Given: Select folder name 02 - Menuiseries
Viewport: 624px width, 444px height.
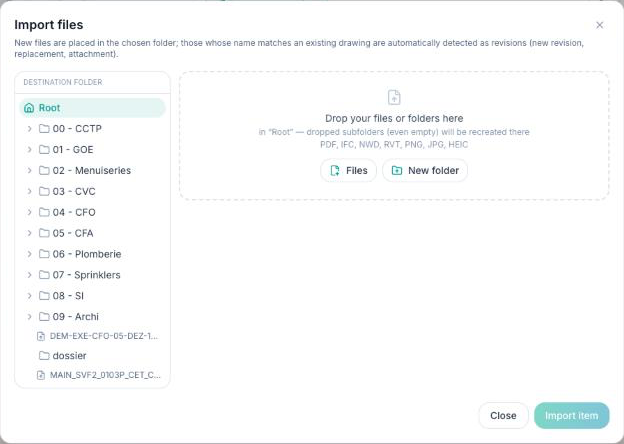Looking at the screenshot, I should 92,170.
